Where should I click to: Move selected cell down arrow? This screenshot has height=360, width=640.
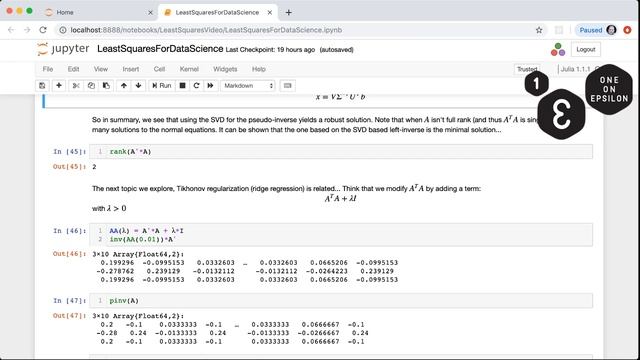(x=138, y=86)
